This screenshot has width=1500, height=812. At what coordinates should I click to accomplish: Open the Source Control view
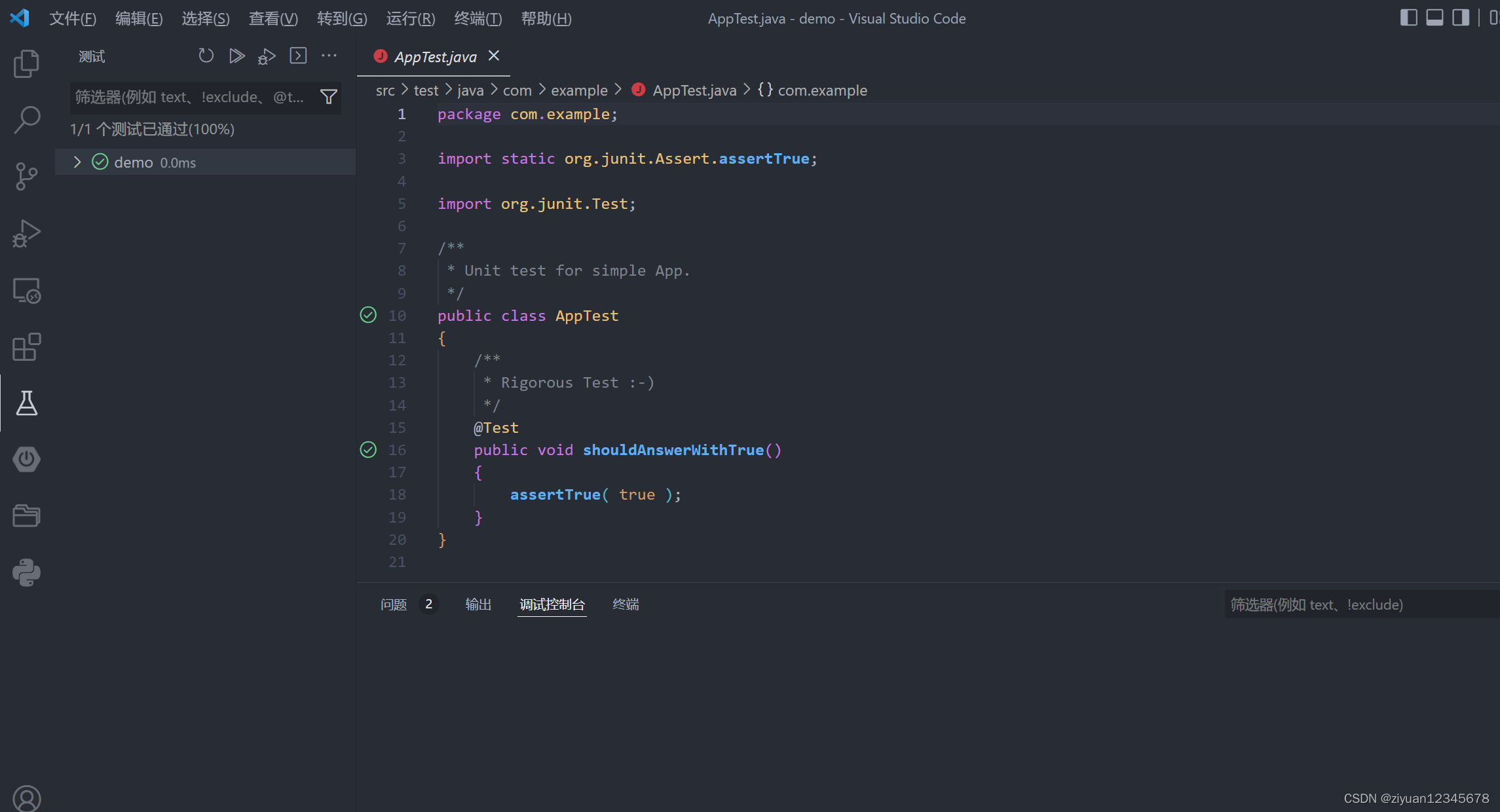tap(26, 175)
